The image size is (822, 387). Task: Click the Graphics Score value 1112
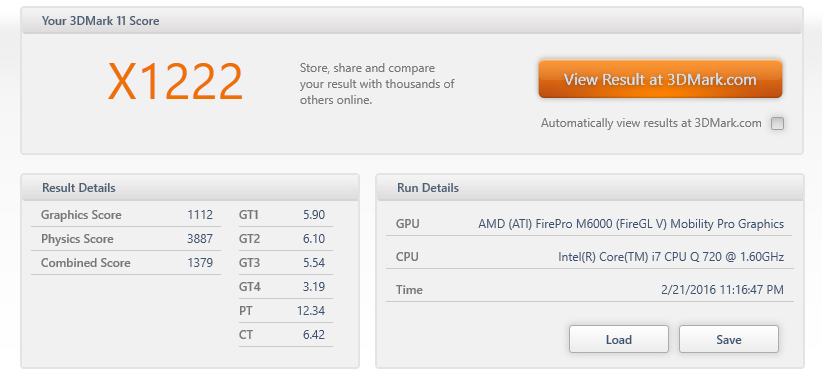(x=200, y=215)
